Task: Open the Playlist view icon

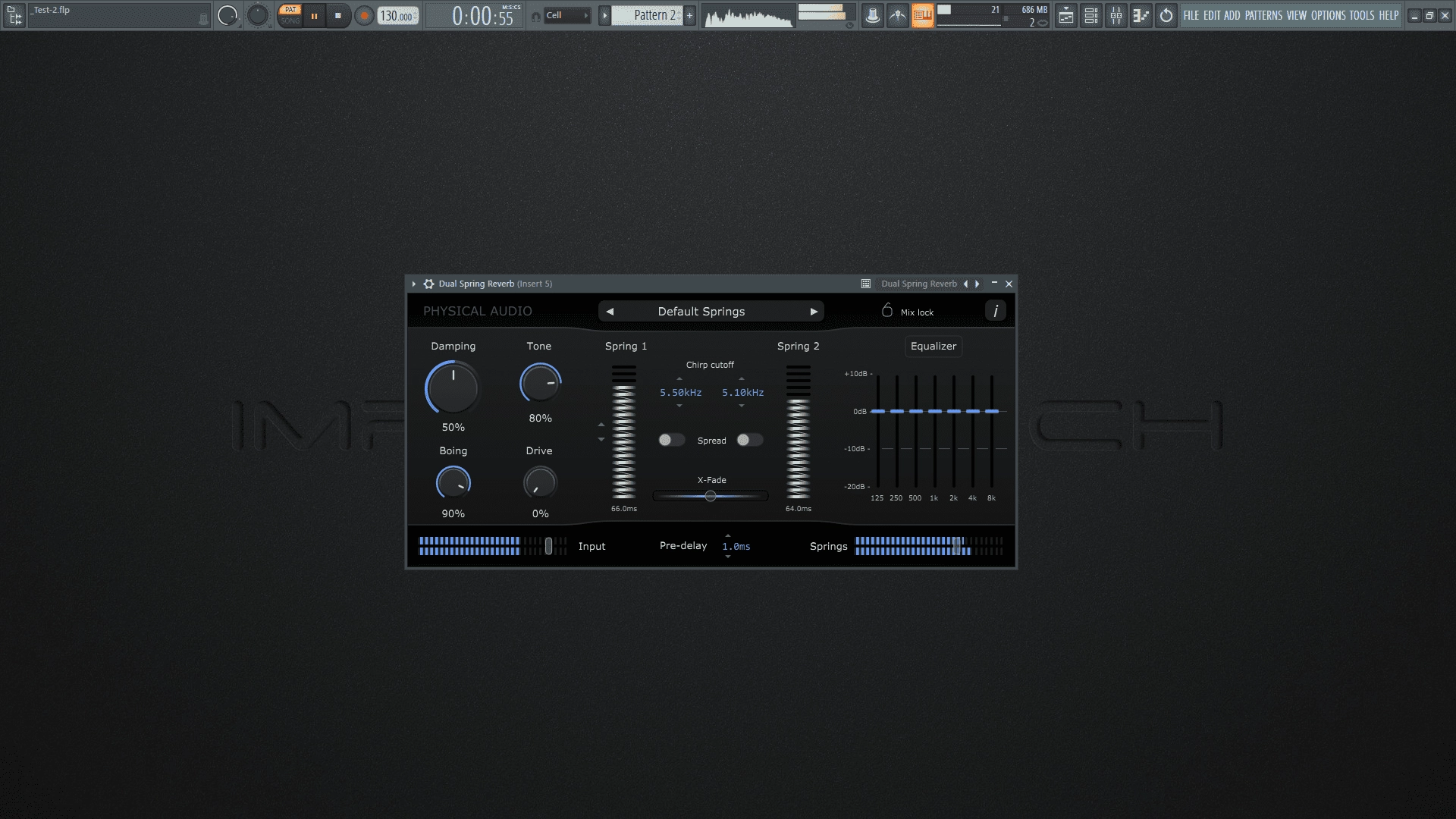Action: pyautogui.click(x=1066, y=15)
